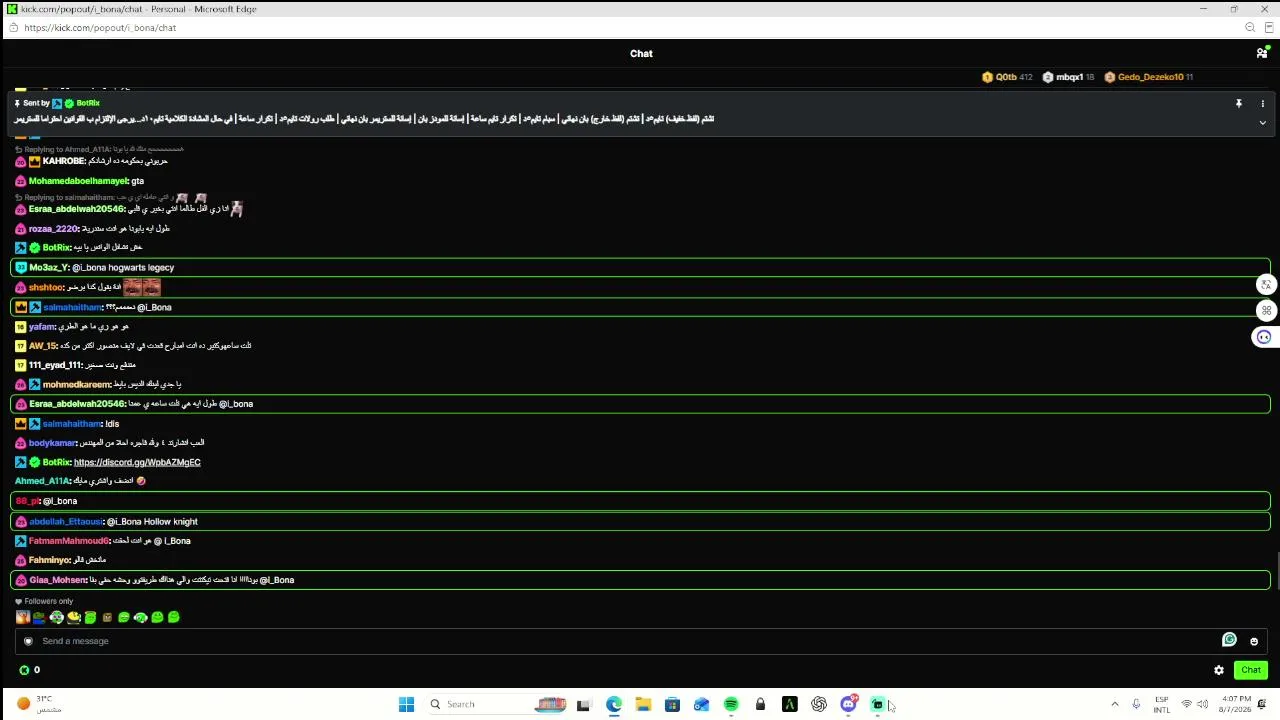Open File Explorer from the taskbar
The height and width of the screenshot is (720, 1280).
click(643, 704)
